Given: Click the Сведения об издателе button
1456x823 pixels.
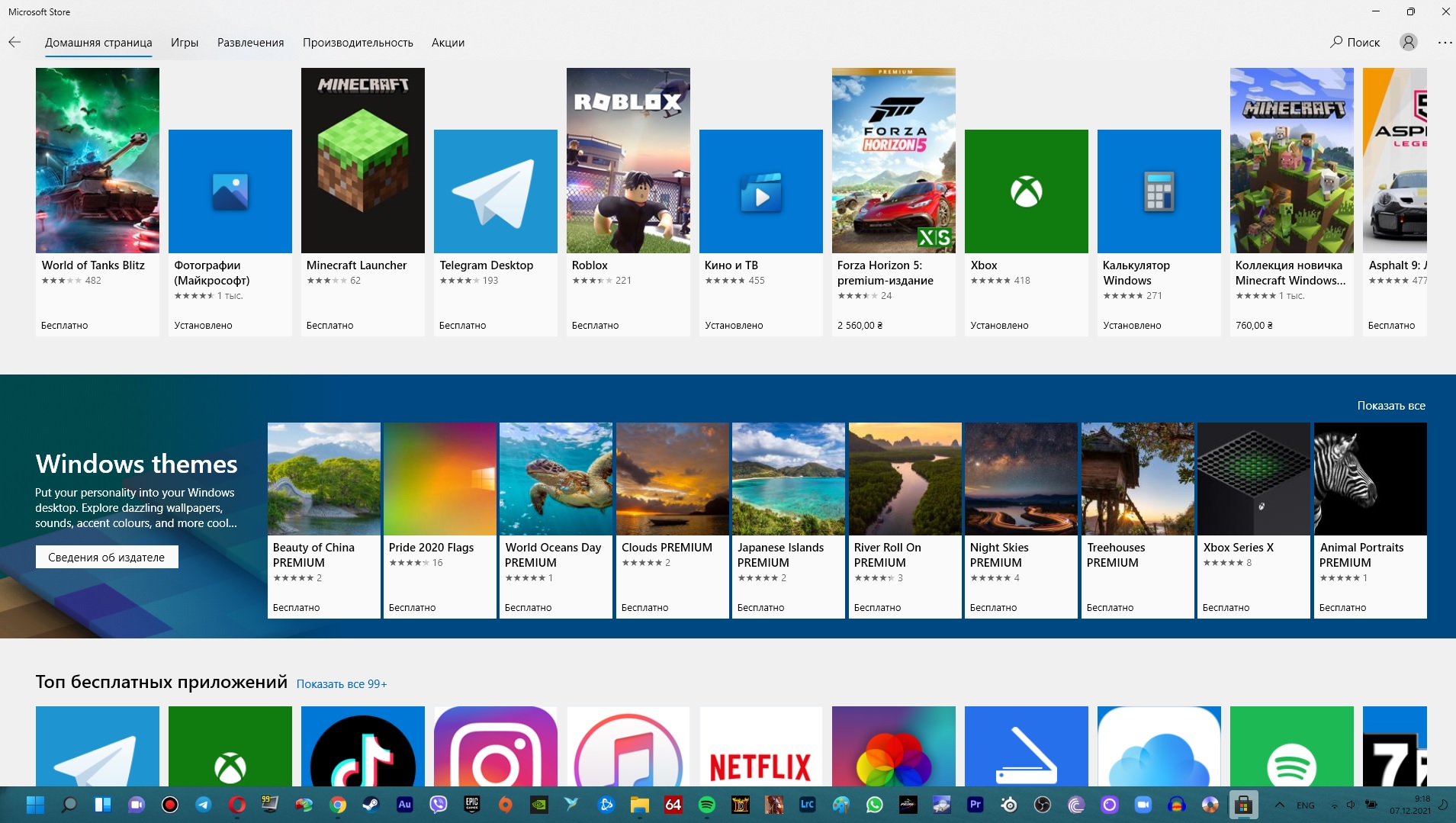Looking at the screenshot, I should click(x=106, y=557).
